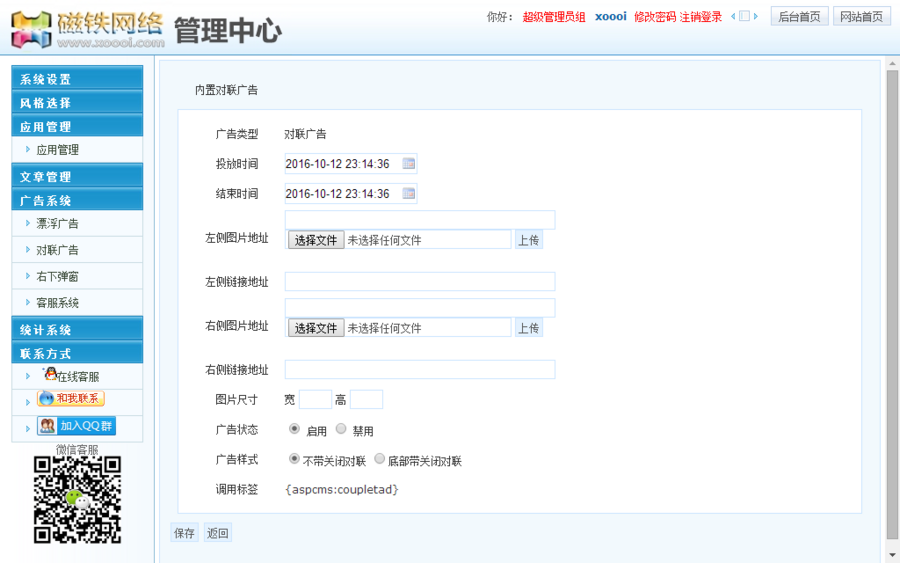Click the 在线客服 QQ penguin icon
Viewport: 900px width, 563px height.
[x=51, y=374]
